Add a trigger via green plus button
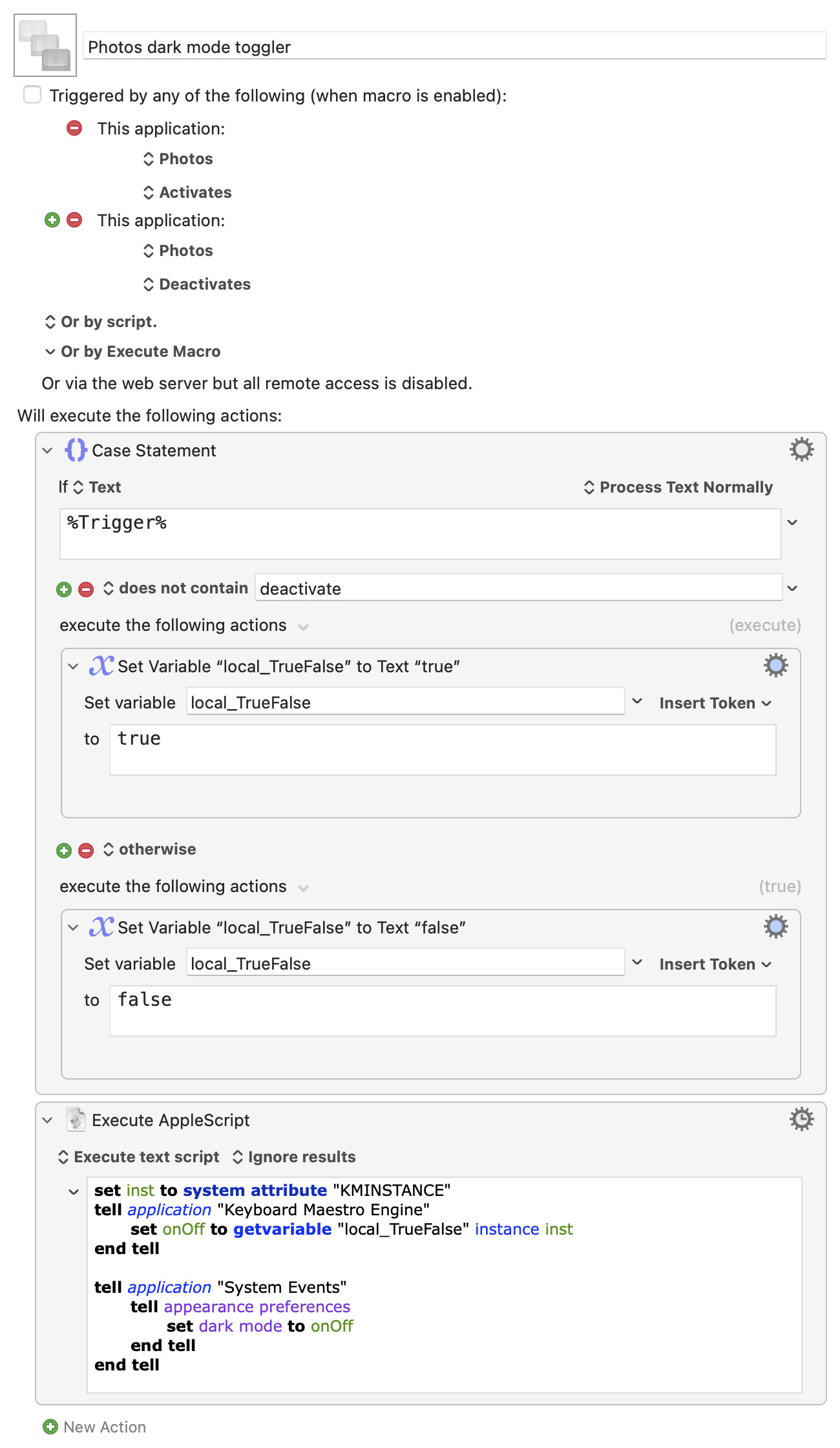This screenshot has height=1448, width=840. click(52, 220)
